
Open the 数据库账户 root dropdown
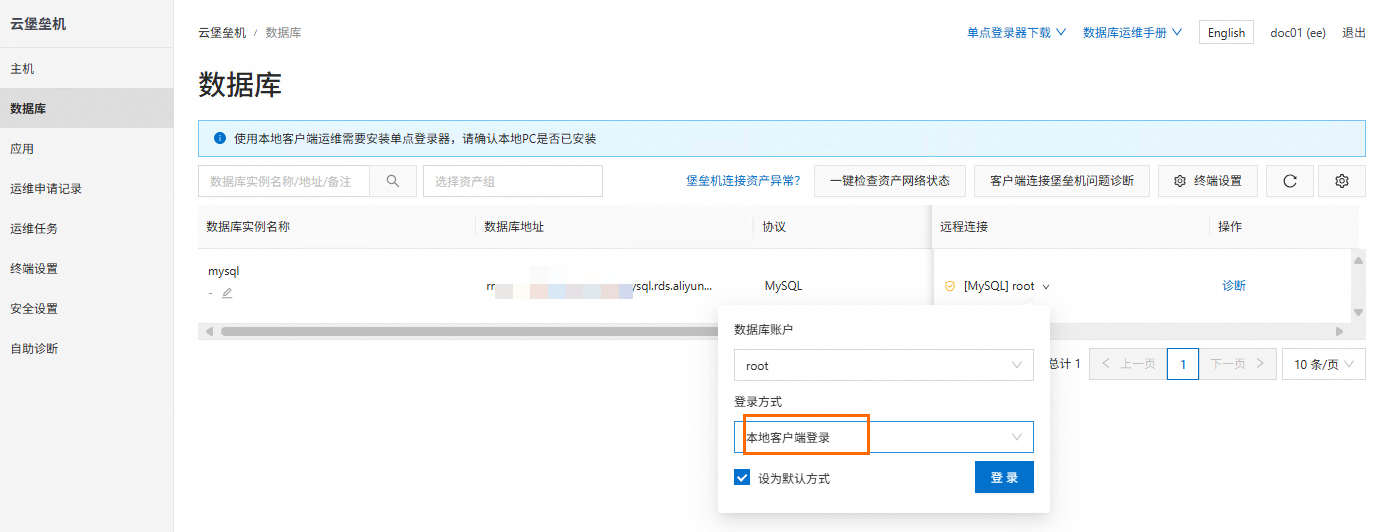(884, 365)
